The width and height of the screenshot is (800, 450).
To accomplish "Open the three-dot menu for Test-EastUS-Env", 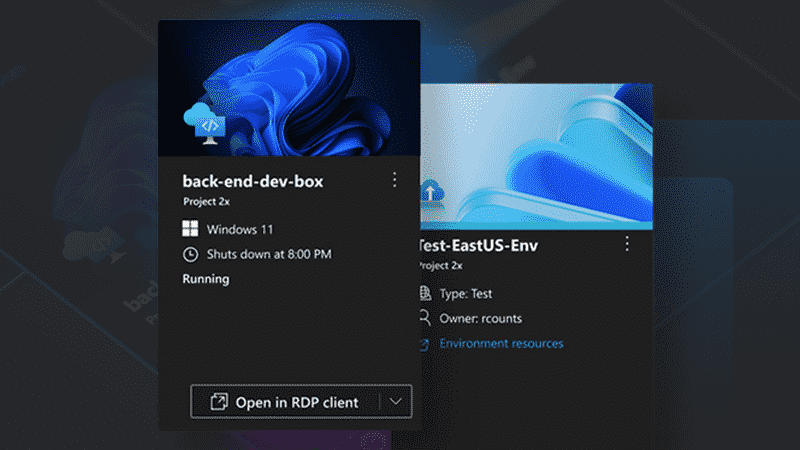I will click(627, 244).
